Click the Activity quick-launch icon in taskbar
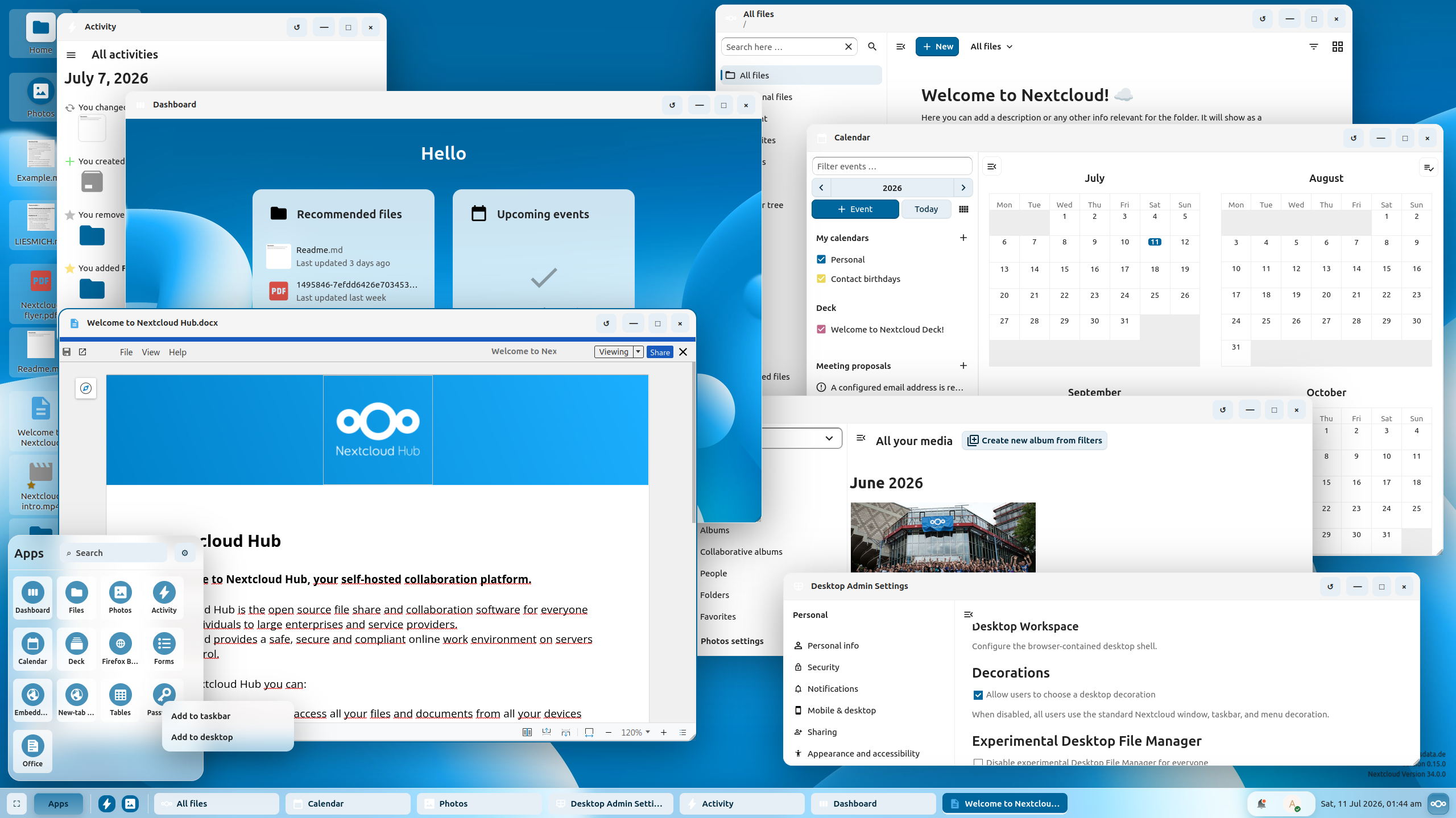 tap(107, 803)
